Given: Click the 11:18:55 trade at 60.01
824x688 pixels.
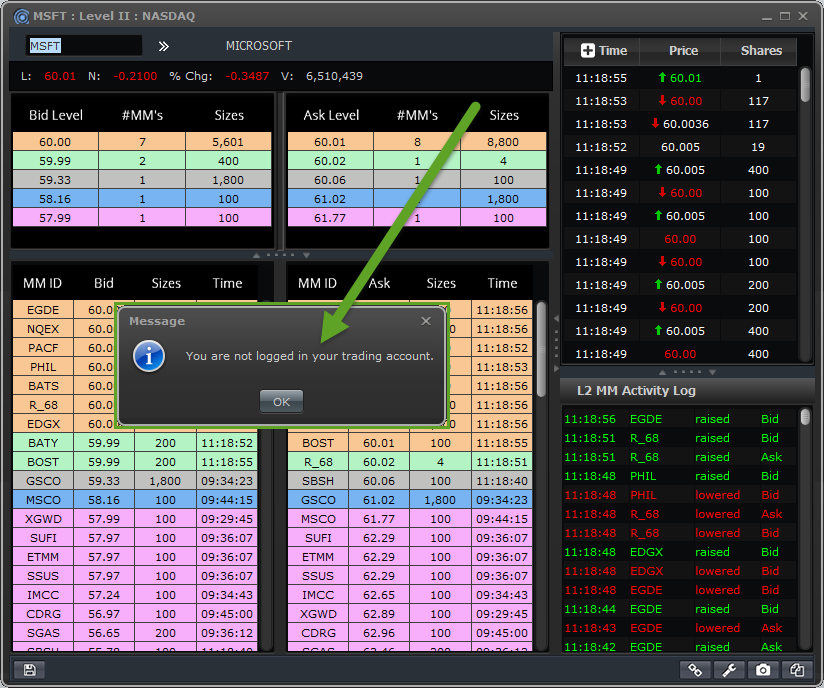Looking at the screenshot, I should [x=681, y=78].
